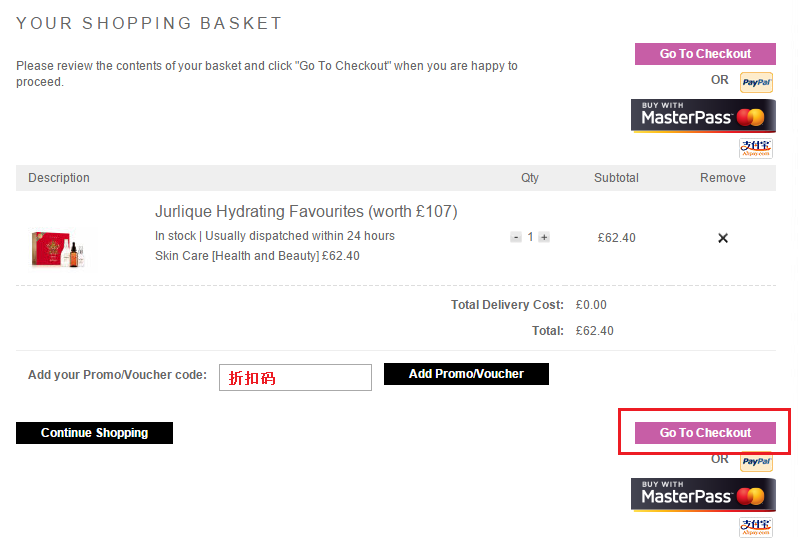Screen dimensions: 798x556
Task: Choose the bottom Alipay payment icon
Action: pos(756,527)
